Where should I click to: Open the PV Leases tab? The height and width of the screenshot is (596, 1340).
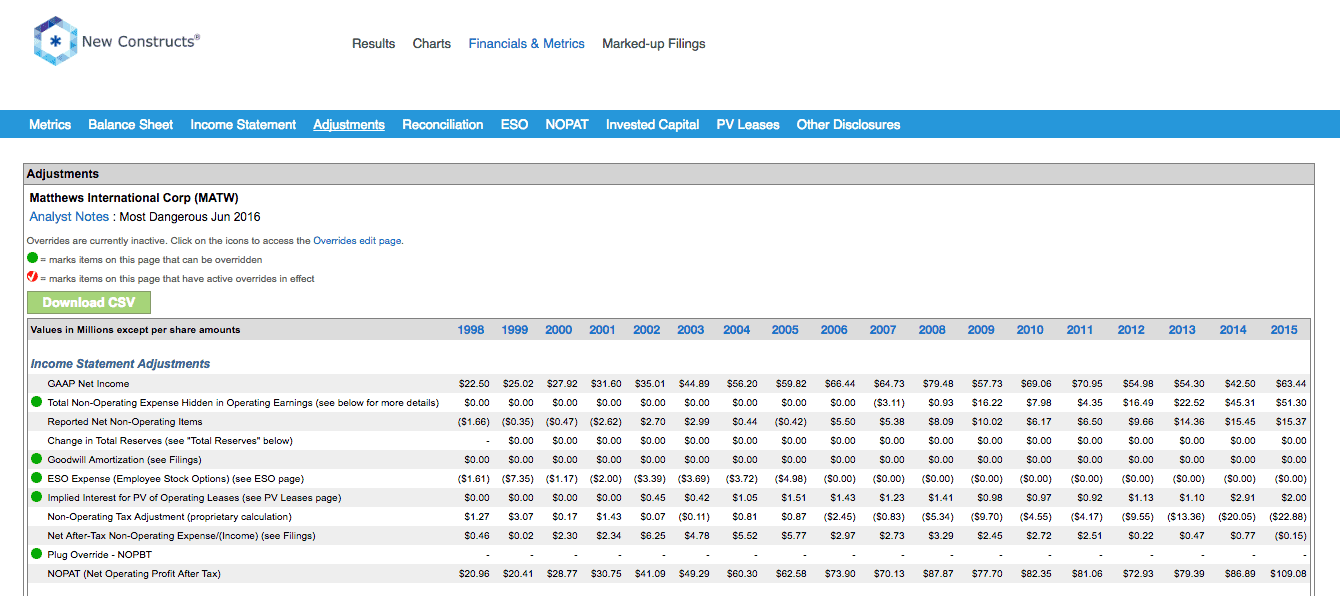click(x=748, y=125)
